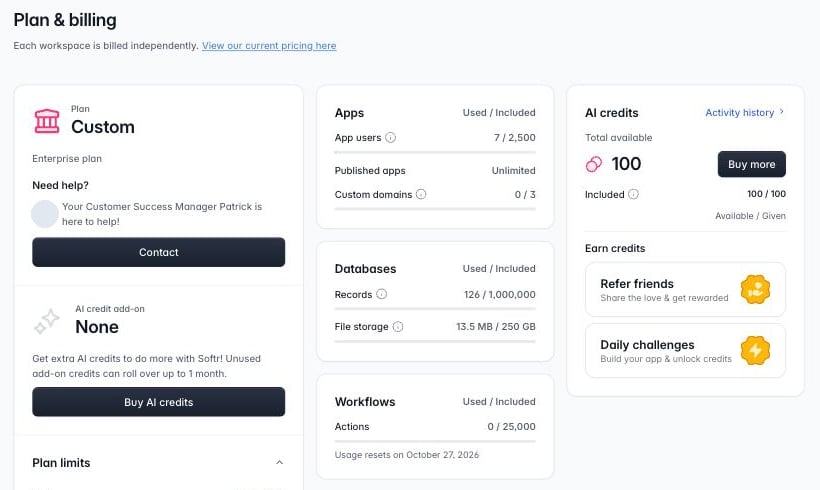Click the 'Unlimited' published apps value
The height and width of the screenshot is (490, 820).
tap(514, 170)
